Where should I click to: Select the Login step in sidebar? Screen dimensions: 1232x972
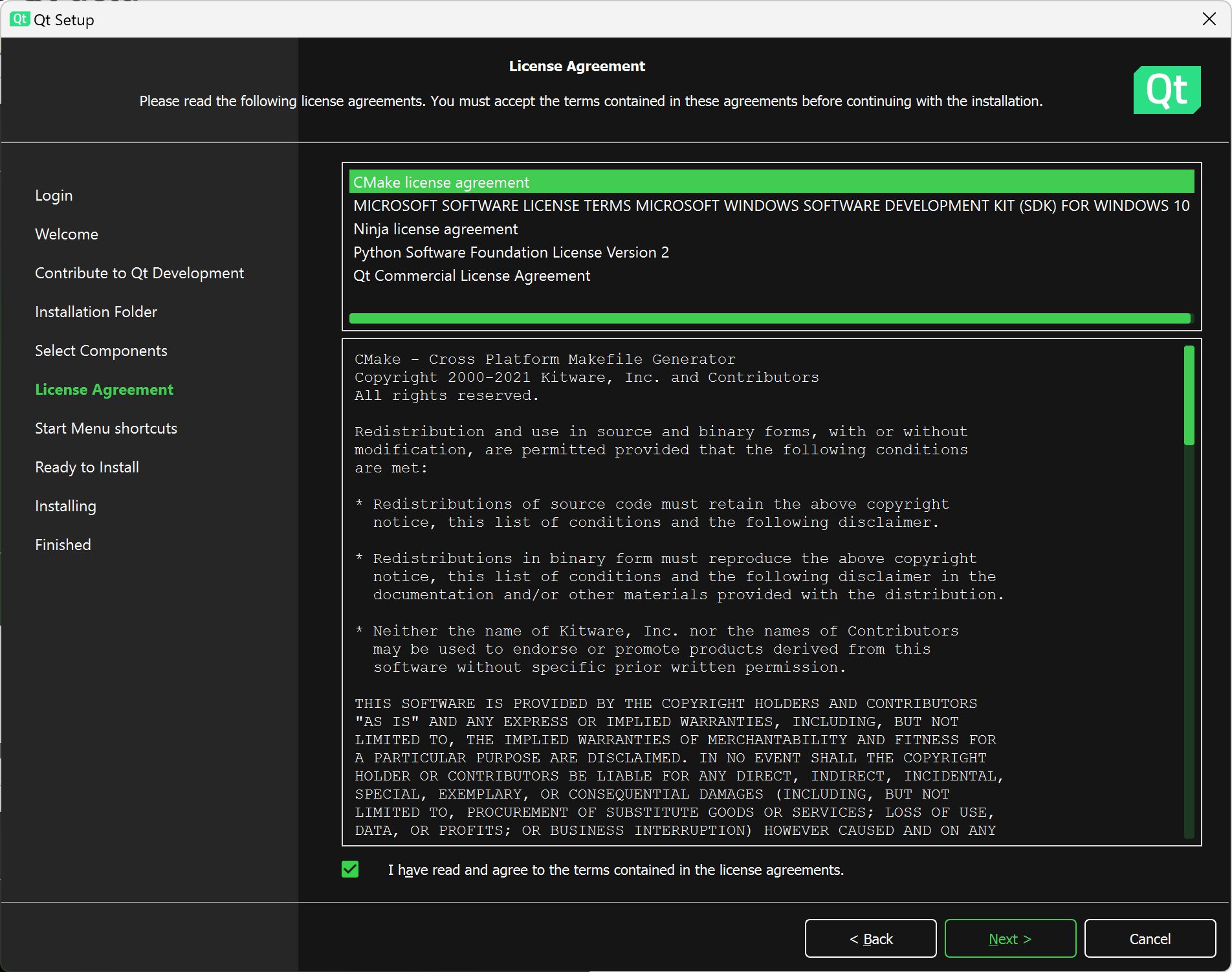(54, 195)
